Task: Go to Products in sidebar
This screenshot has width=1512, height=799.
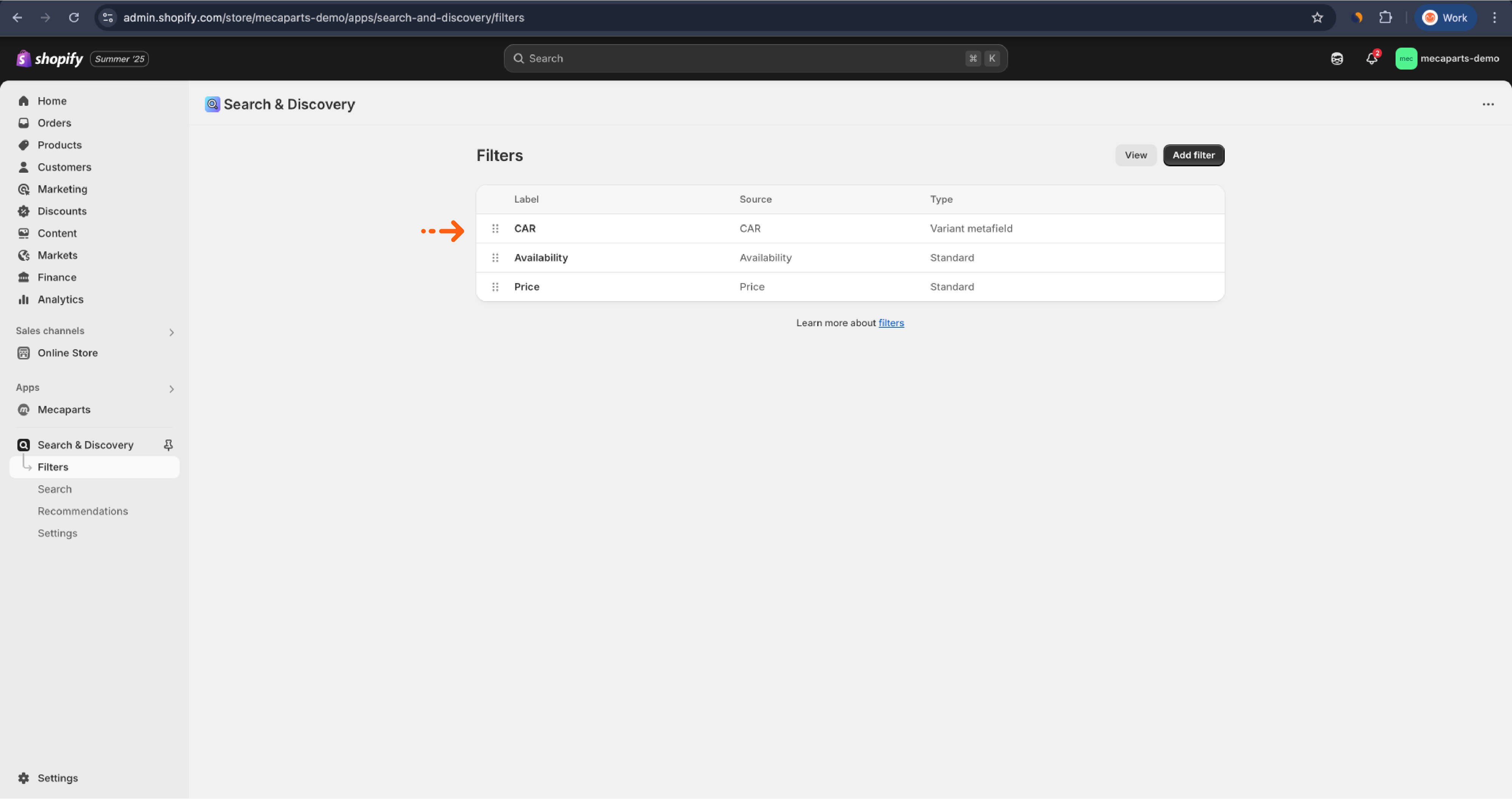Action: click(59, 145)
